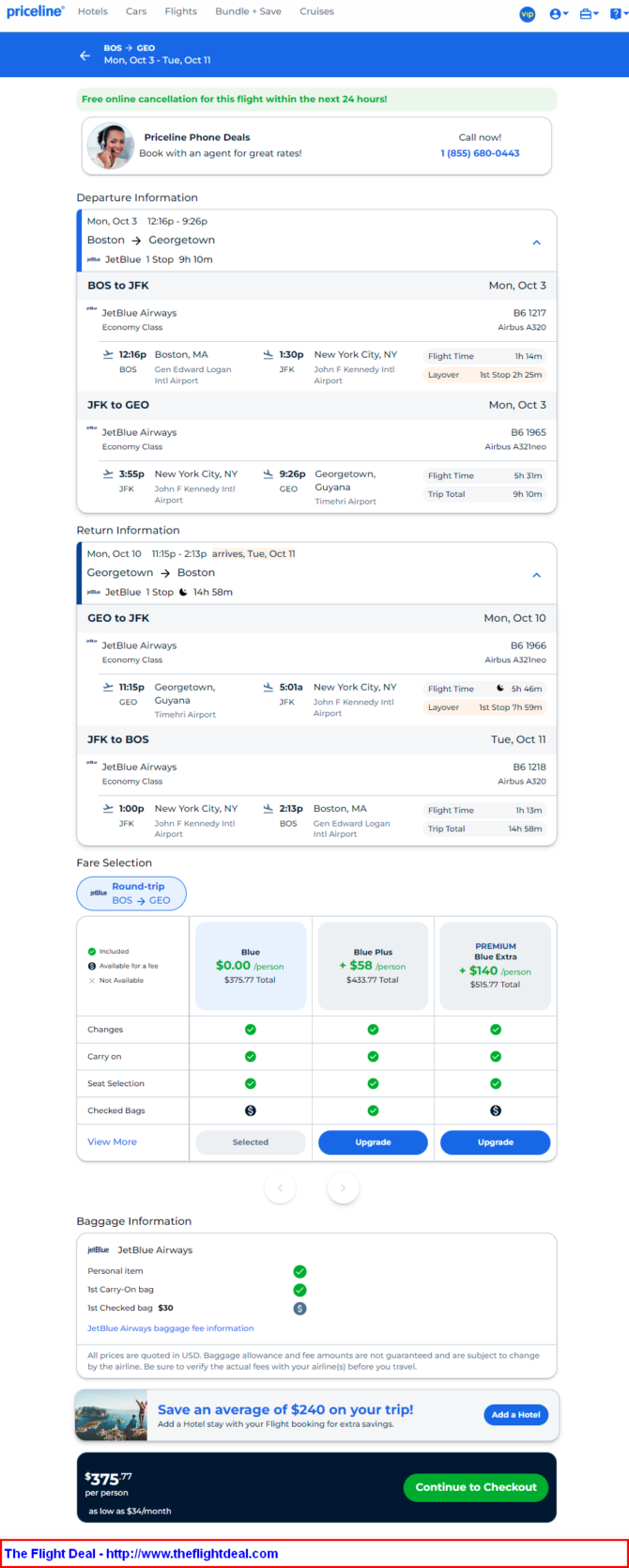Continue to Checkout
The image size is (629, 1568).
point(476,1487)
